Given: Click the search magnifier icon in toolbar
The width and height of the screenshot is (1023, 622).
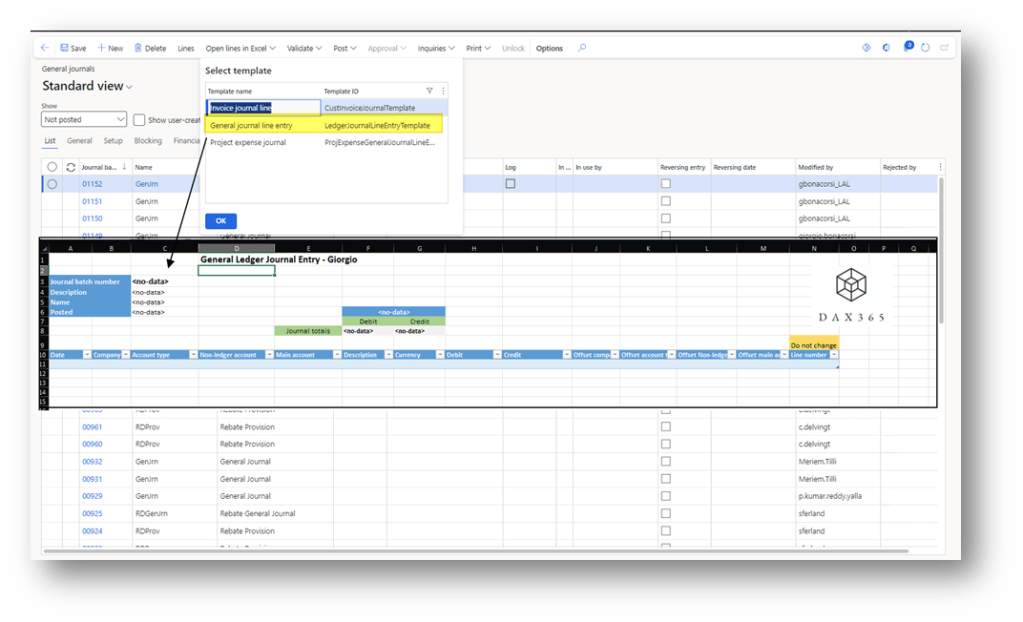Looking at the screenshot, I should 582,48.
